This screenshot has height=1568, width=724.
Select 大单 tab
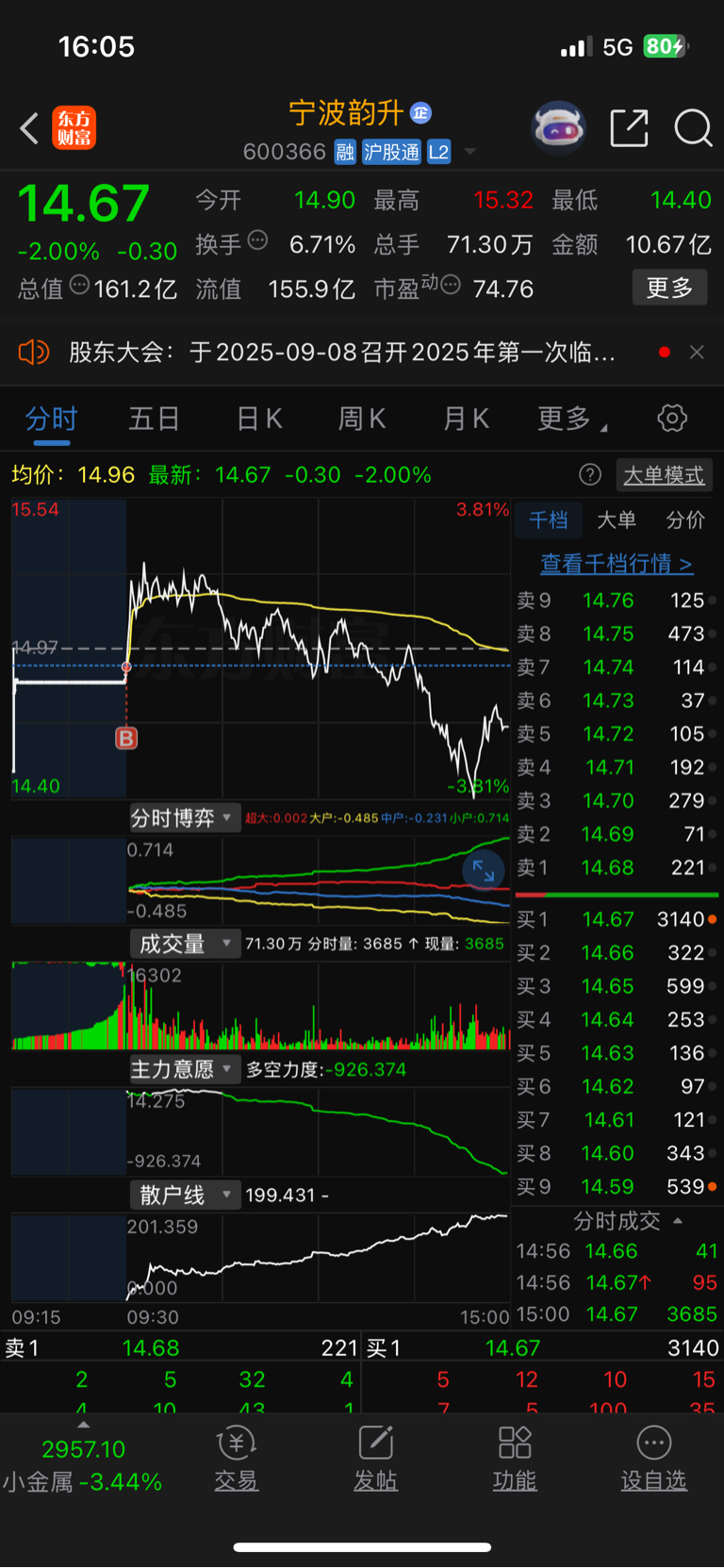tap(617, 520)
